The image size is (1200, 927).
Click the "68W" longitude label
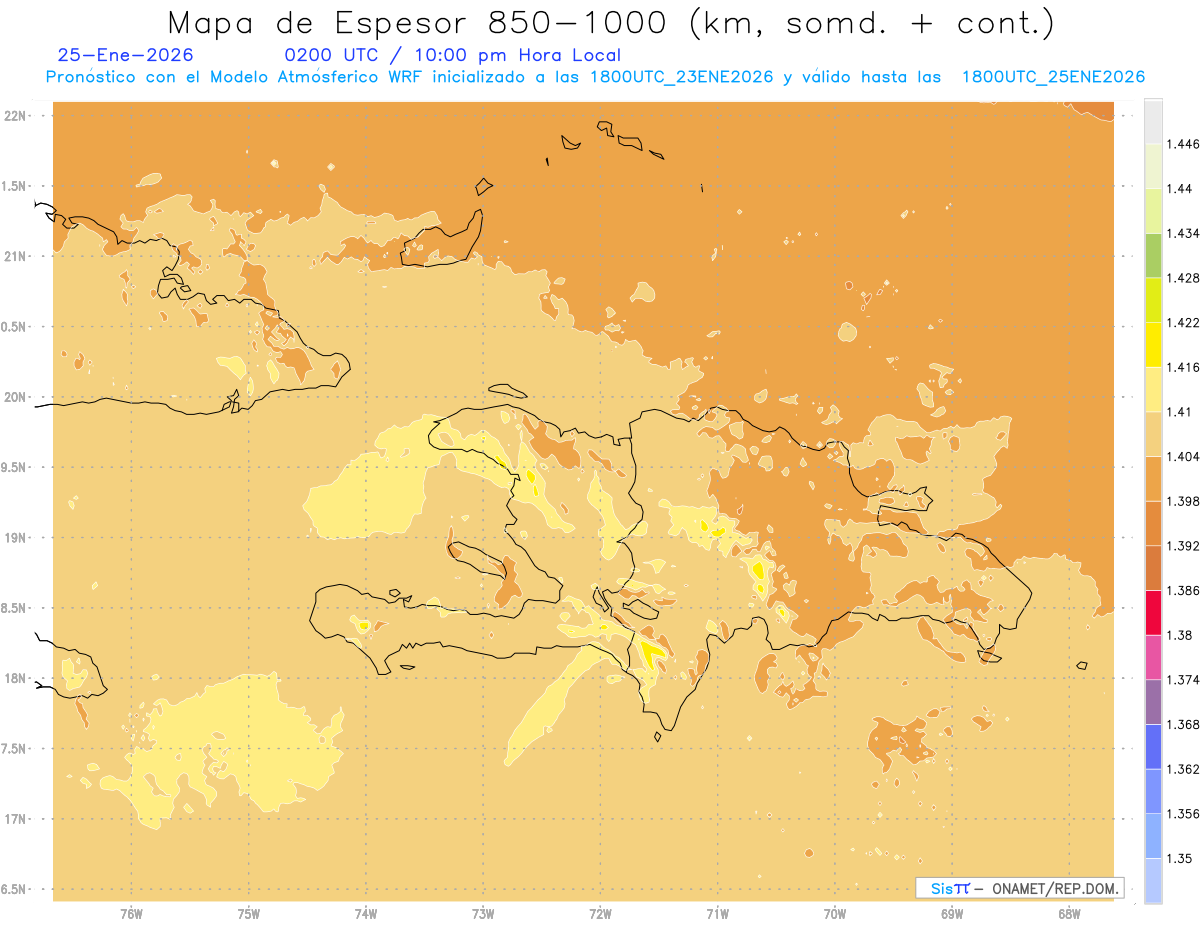(1069, 913)
